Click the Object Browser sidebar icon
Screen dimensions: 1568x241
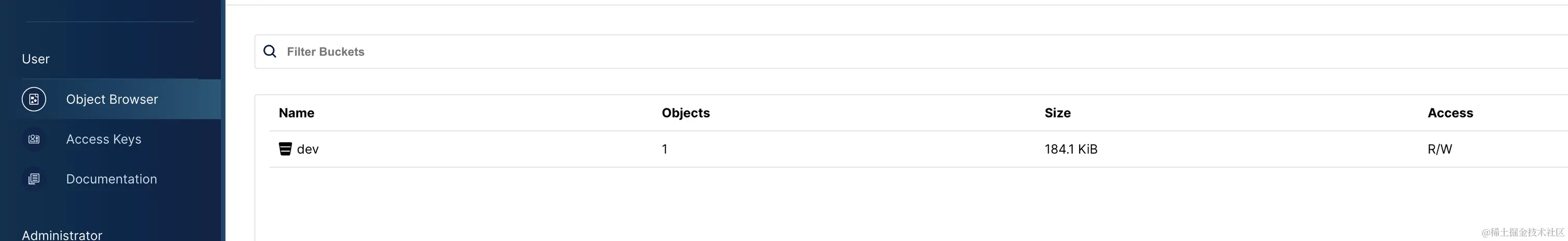tap(34, 99)
